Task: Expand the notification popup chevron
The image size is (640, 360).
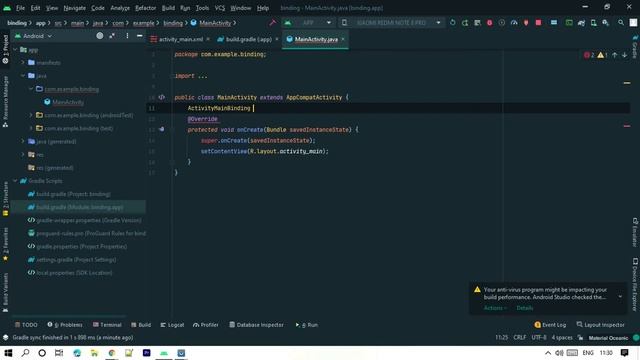Action: pyautogui.click(x=620, y=296)
